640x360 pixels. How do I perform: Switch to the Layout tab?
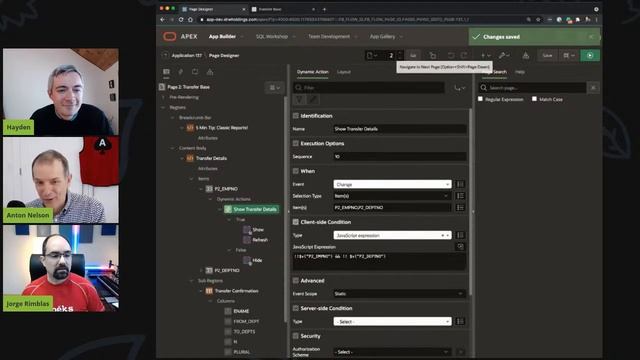pyautogui.click(x=344, y=72)
